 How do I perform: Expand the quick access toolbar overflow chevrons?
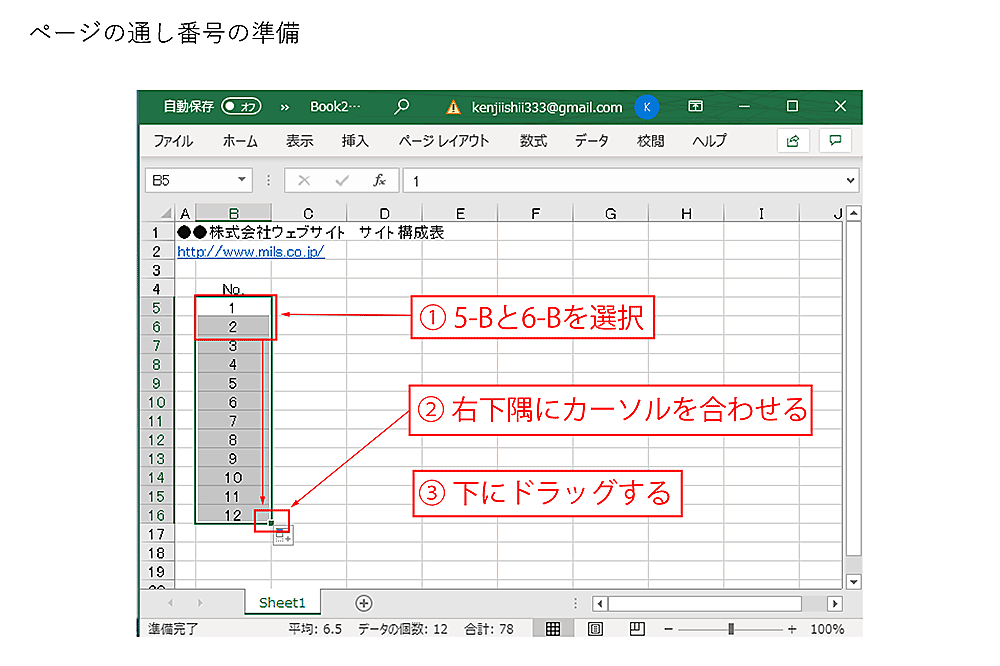[x=284, y=107]
